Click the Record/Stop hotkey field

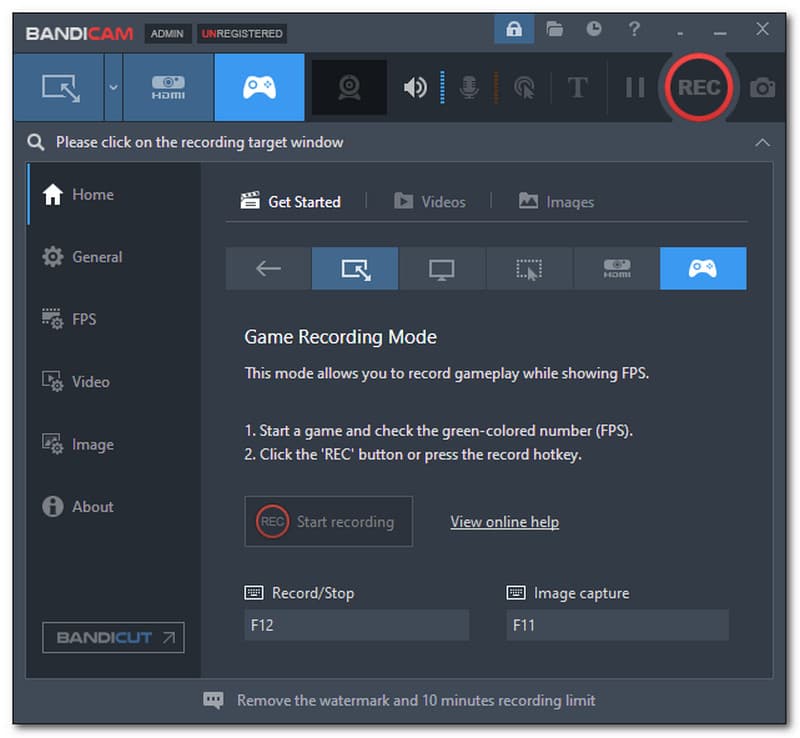click(x=356, y=626)
